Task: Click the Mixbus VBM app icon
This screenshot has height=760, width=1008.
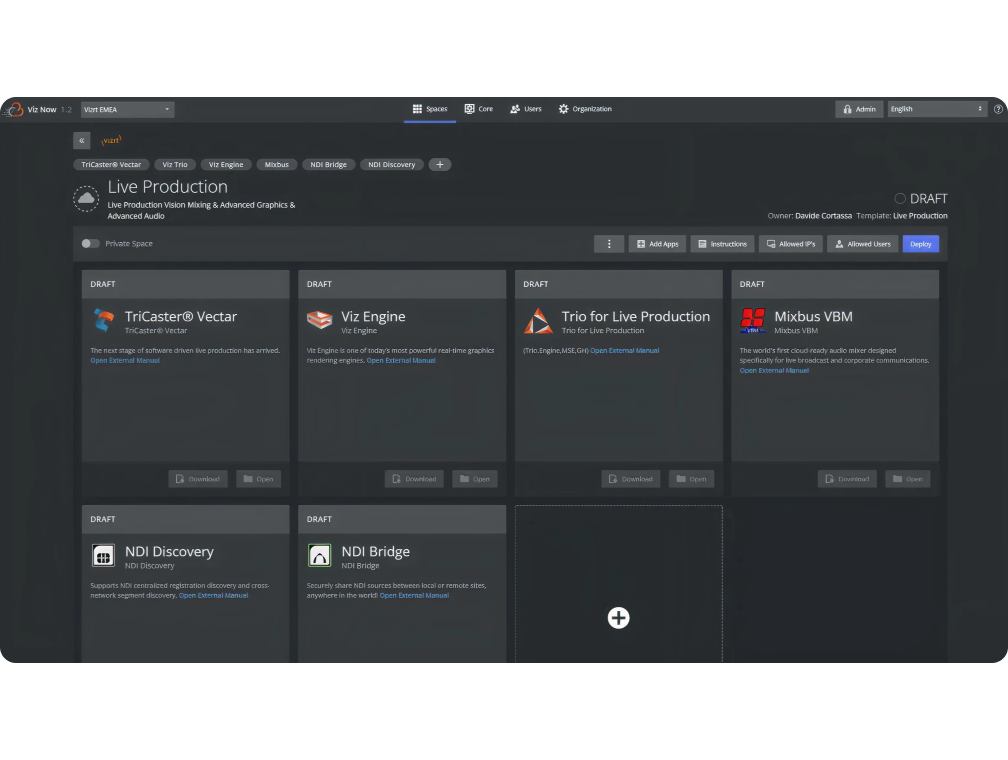Action: [753, 320]
